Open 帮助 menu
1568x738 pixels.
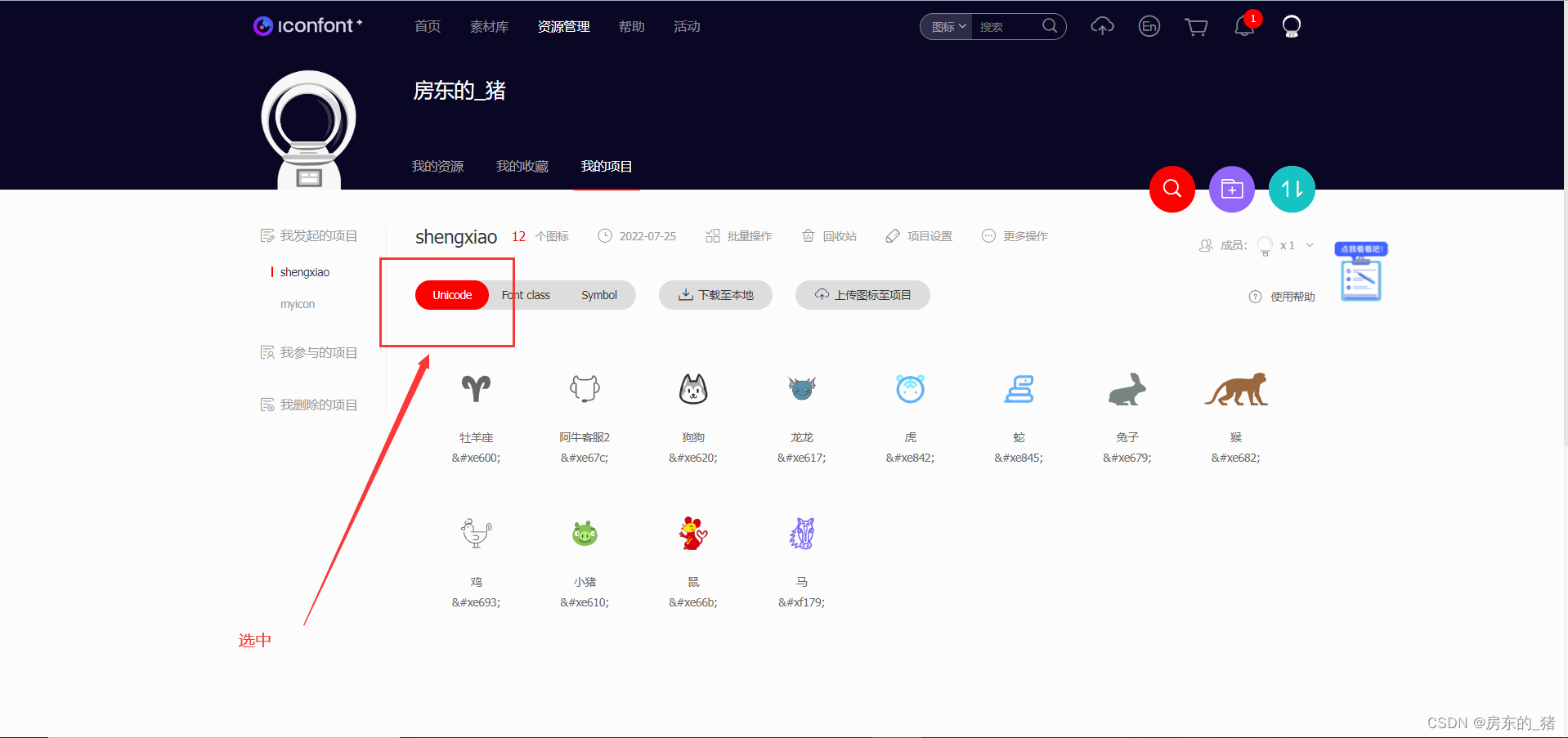(x=631, y=26)
